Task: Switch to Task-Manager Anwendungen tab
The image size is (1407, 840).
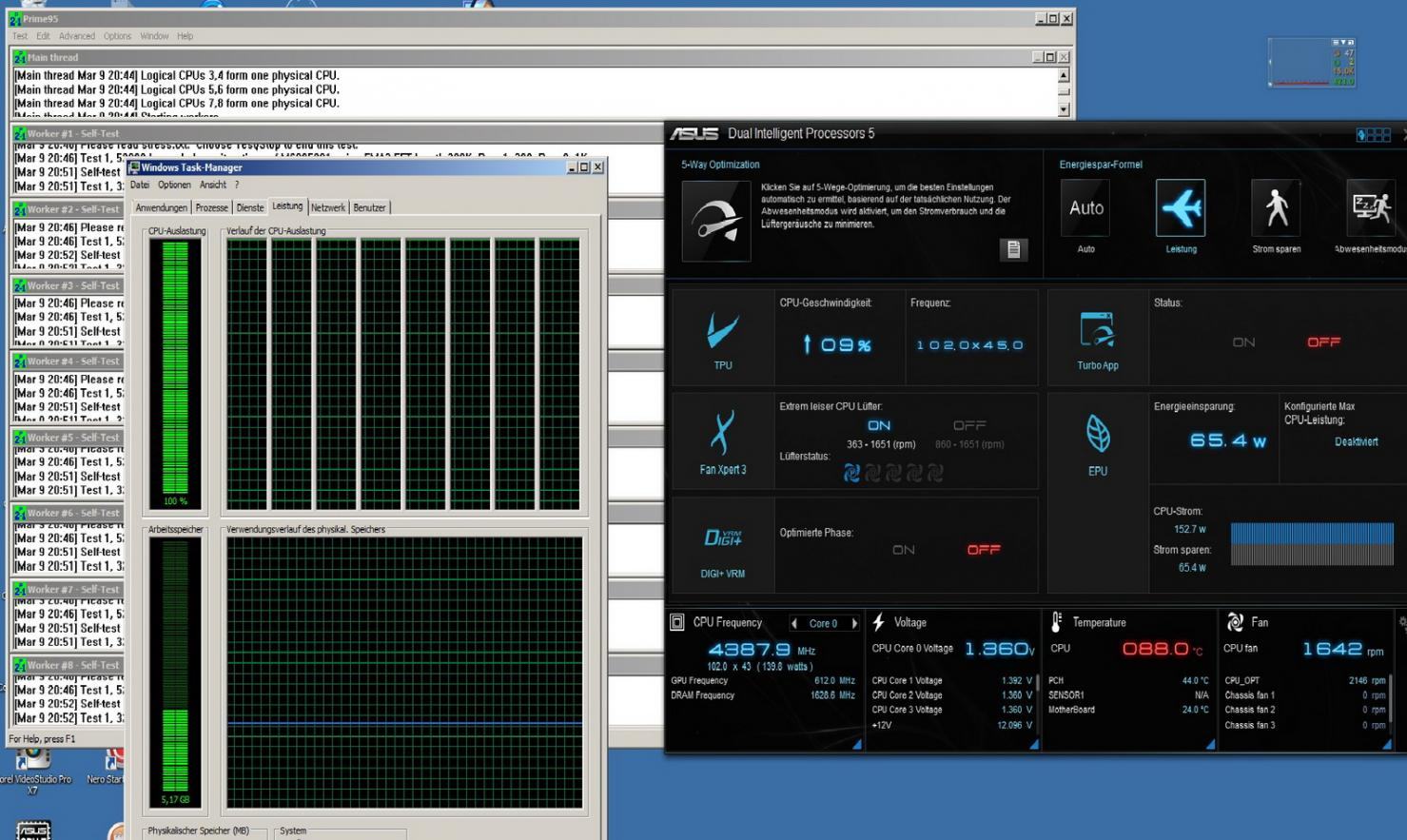Action: tap(162, 207)
